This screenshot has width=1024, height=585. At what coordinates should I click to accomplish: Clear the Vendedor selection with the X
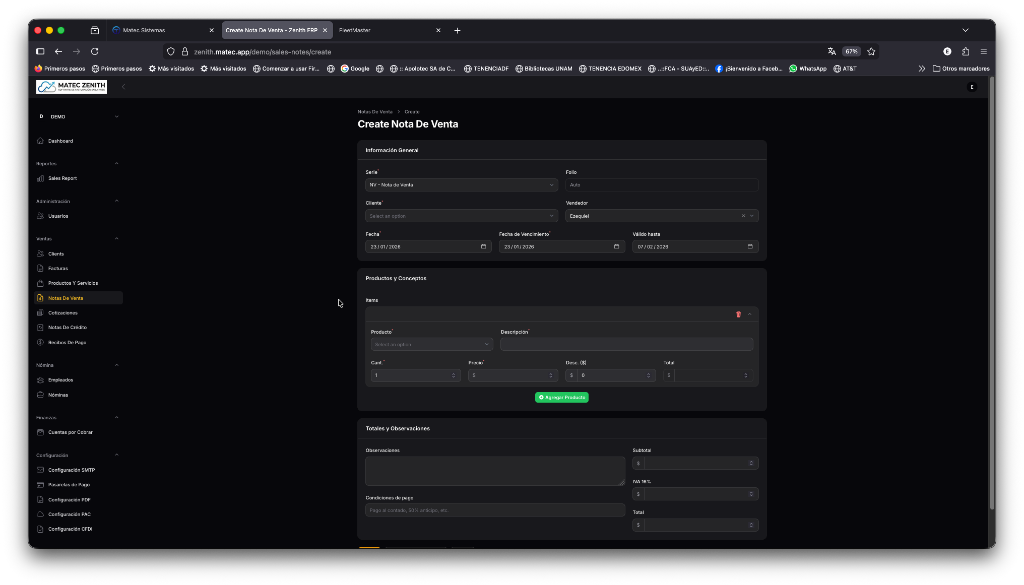click(x=743, y=216)
